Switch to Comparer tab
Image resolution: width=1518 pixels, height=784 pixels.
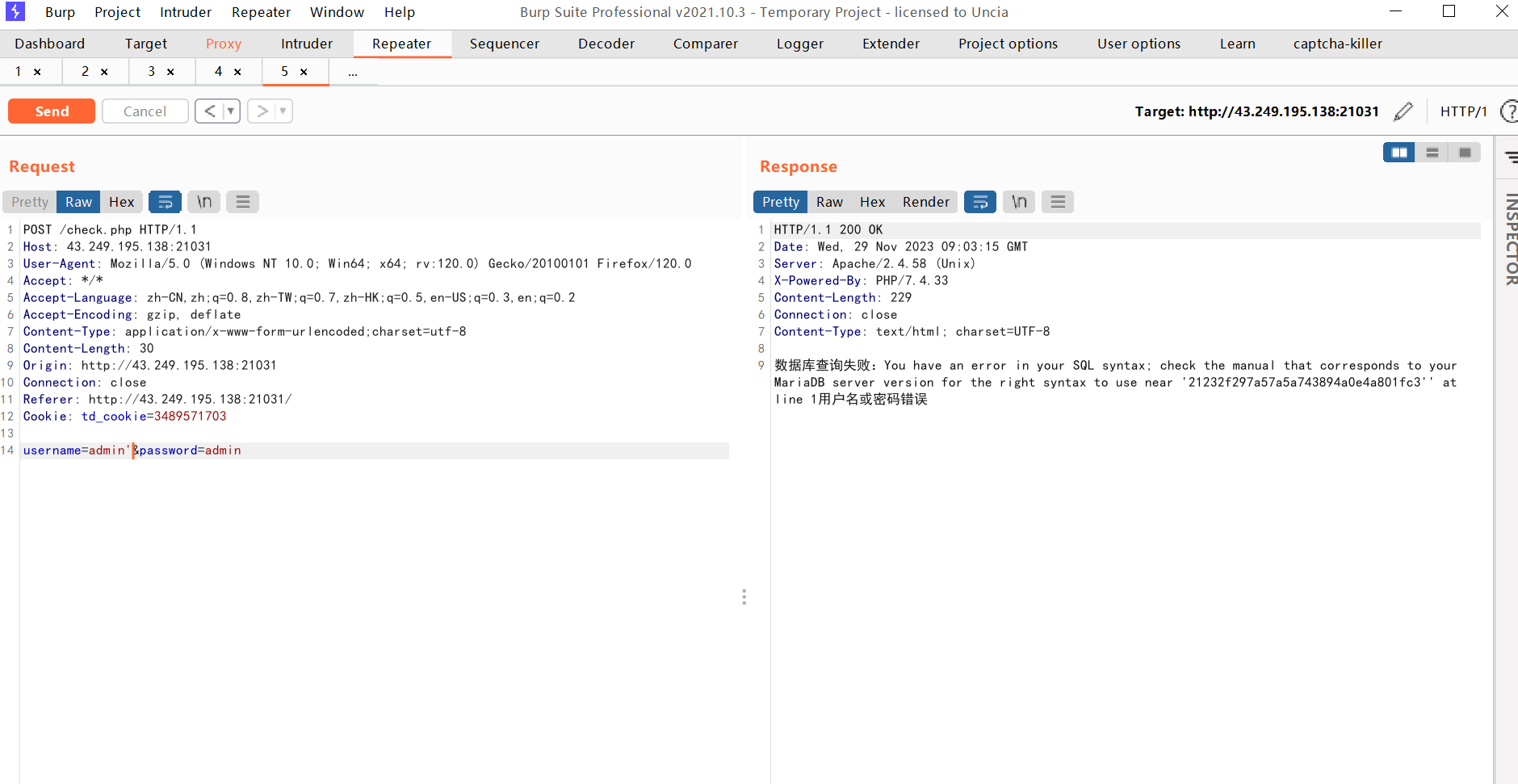pyautogui.click(x=706, y=44)
